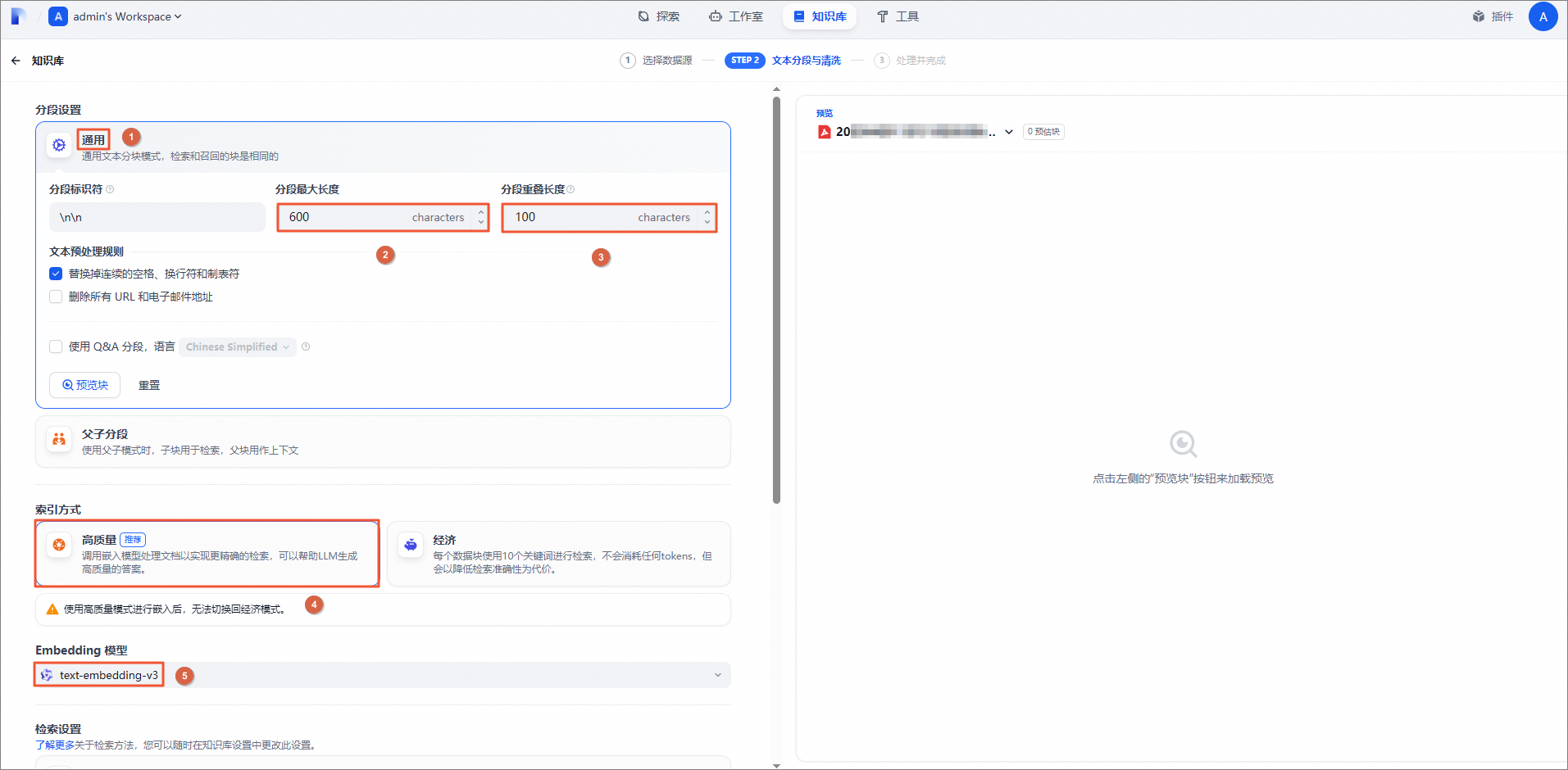Click the 知识库 book icon
This screenshot has width=1568, height=770.
799,16
